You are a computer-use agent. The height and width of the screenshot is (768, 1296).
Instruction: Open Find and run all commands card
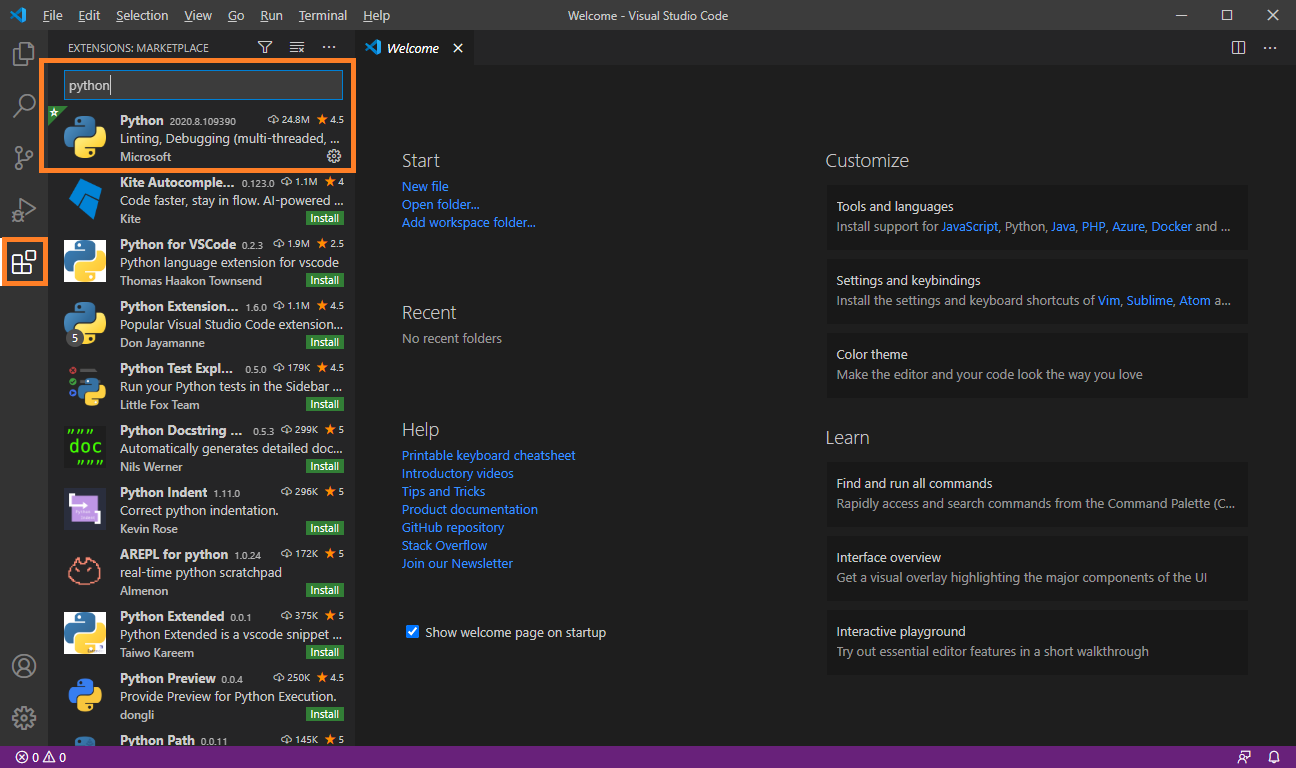(x=1037, y=493)
